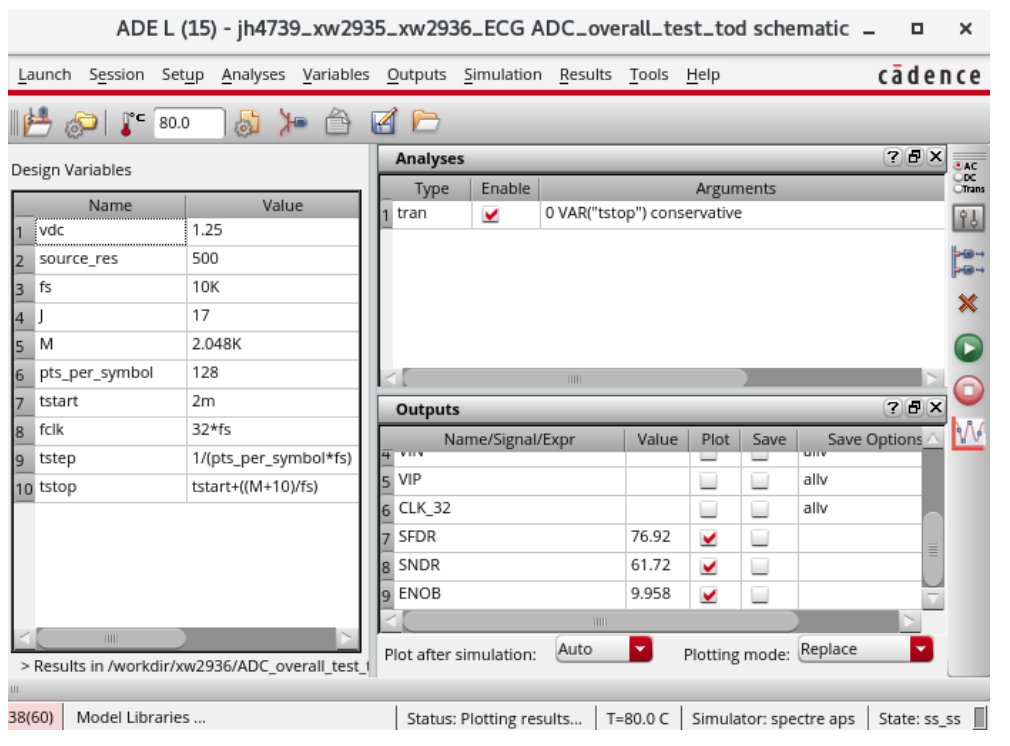Select the DC radio button

960,177
